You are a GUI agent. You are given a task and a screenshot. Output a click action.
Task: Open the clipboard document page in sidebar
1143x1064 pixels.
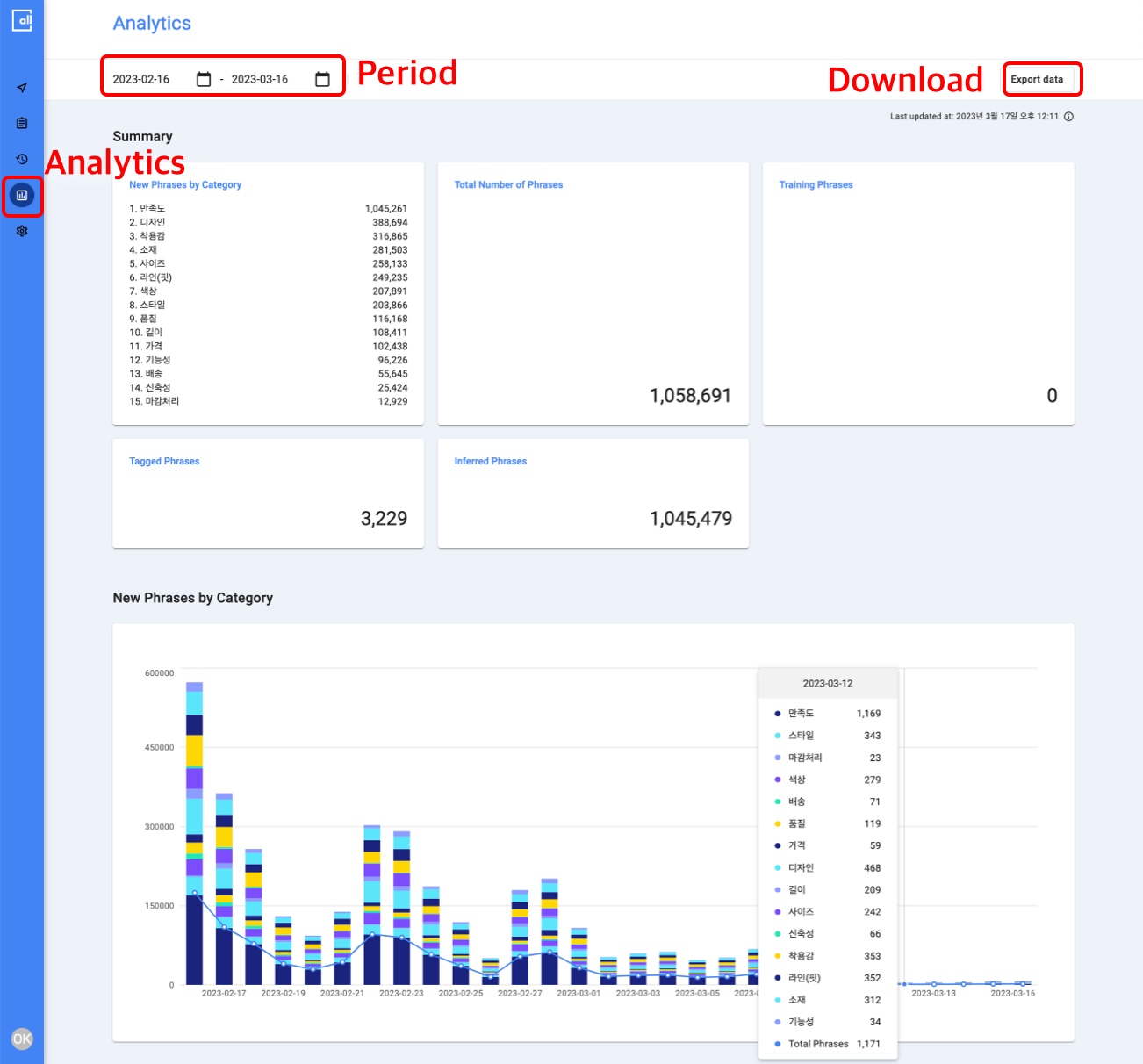22,124
